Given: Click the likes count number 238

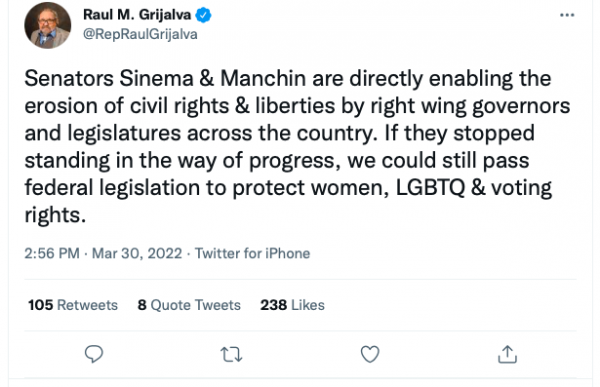Looking at the screenshot, I should [274, 305].
